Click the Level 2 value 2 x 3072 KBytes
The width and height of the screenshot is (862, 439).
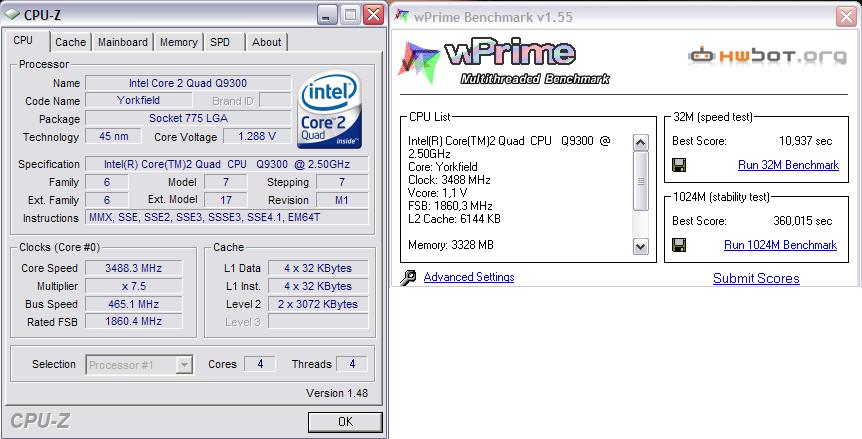[318, 304]
